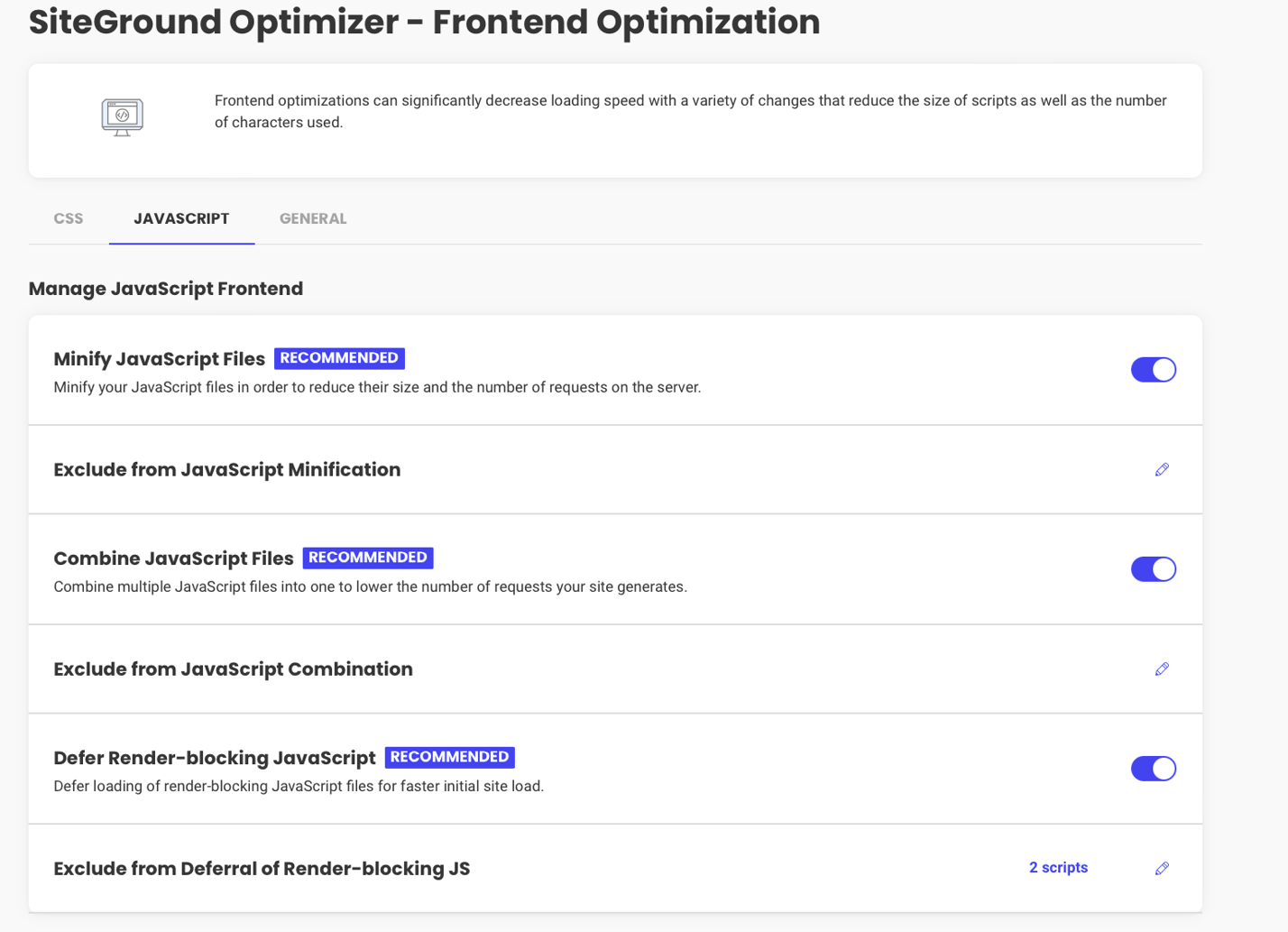
Task: Open pencil editor for Render-blocking JS deferral exclusions
Action: [1162, 868]
